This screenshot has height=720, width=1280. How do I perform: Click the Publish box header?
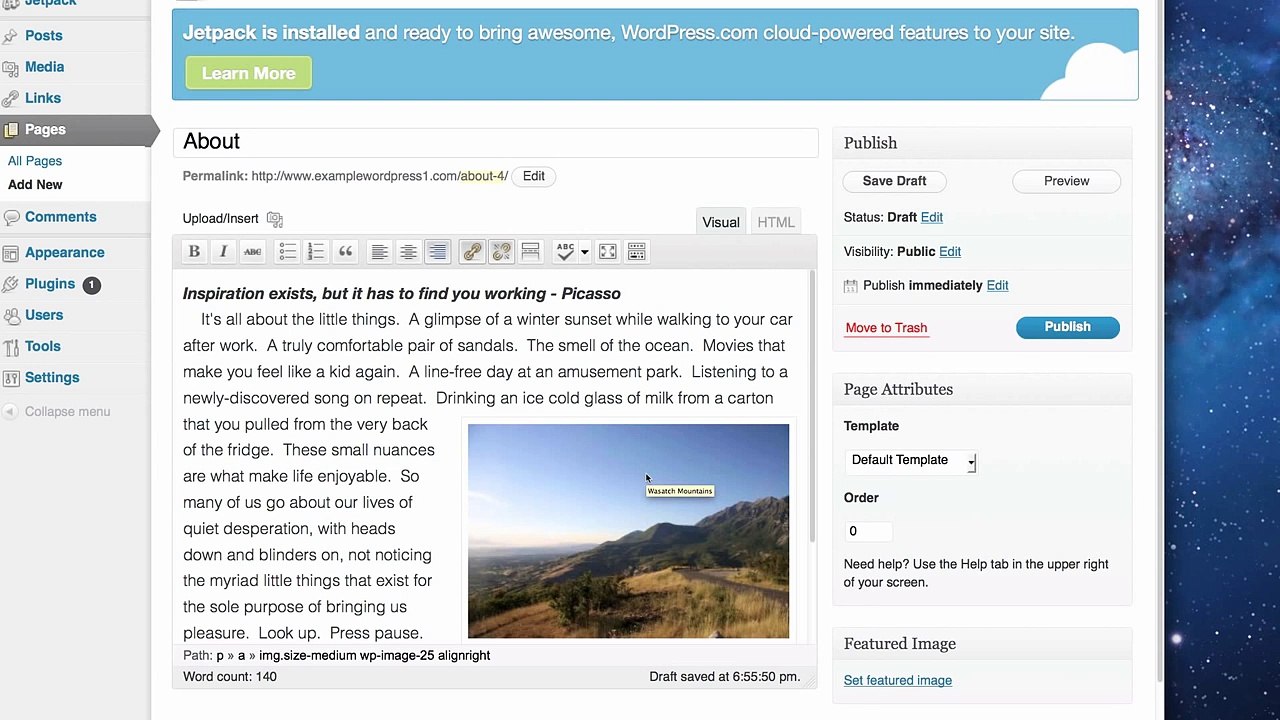click(x=982, y=143)
